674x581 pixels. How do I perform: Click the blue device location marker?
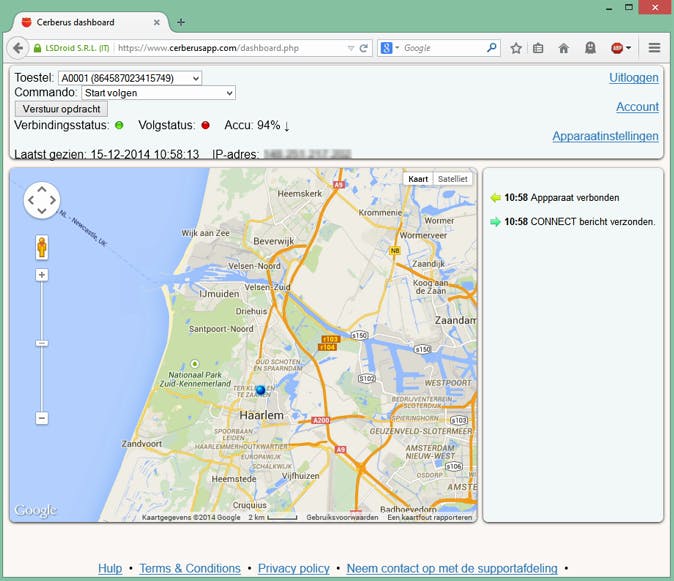coord(260,390)
